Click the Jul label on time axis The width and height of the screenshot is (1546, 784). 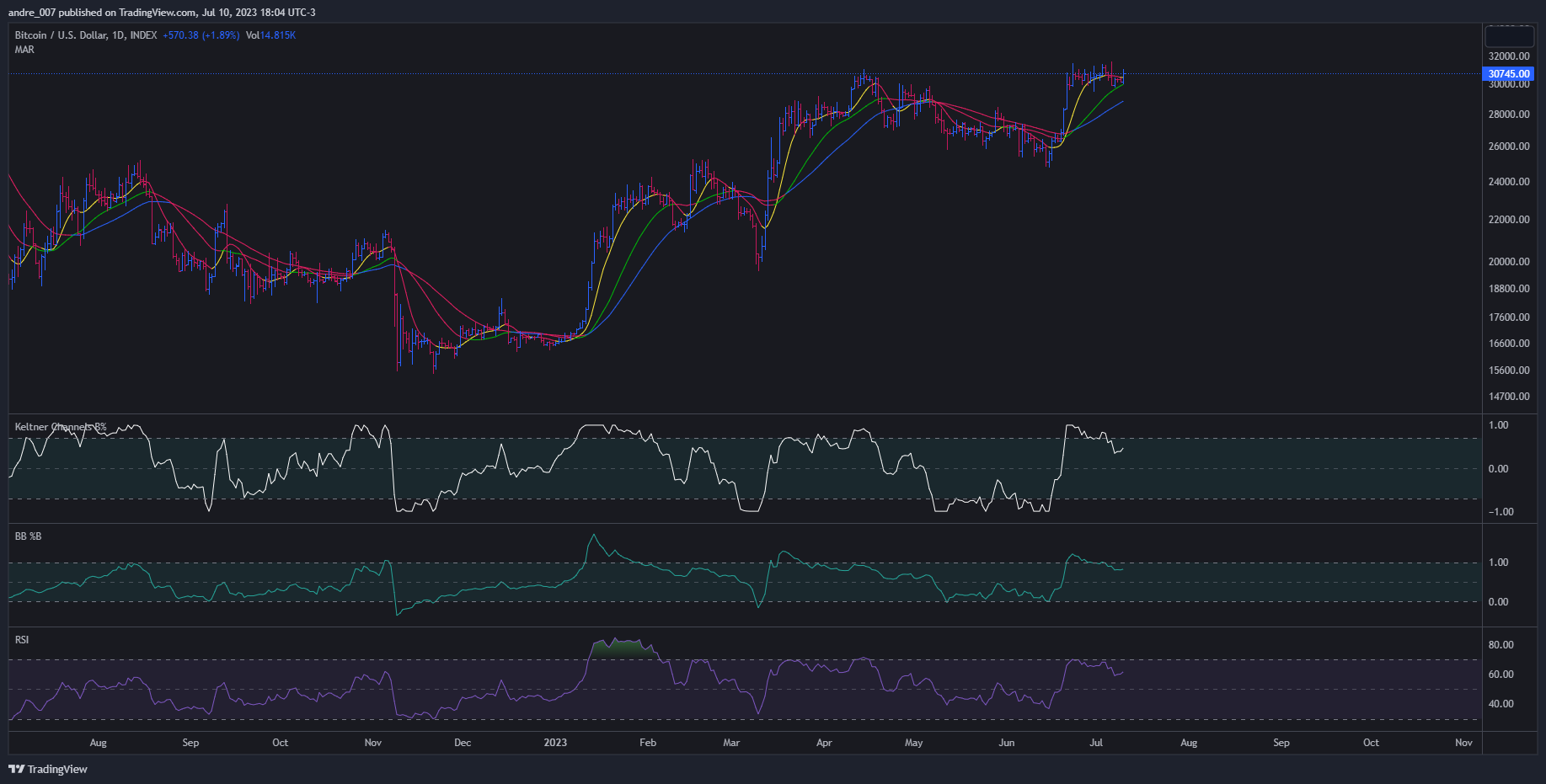coord(1096,743)
